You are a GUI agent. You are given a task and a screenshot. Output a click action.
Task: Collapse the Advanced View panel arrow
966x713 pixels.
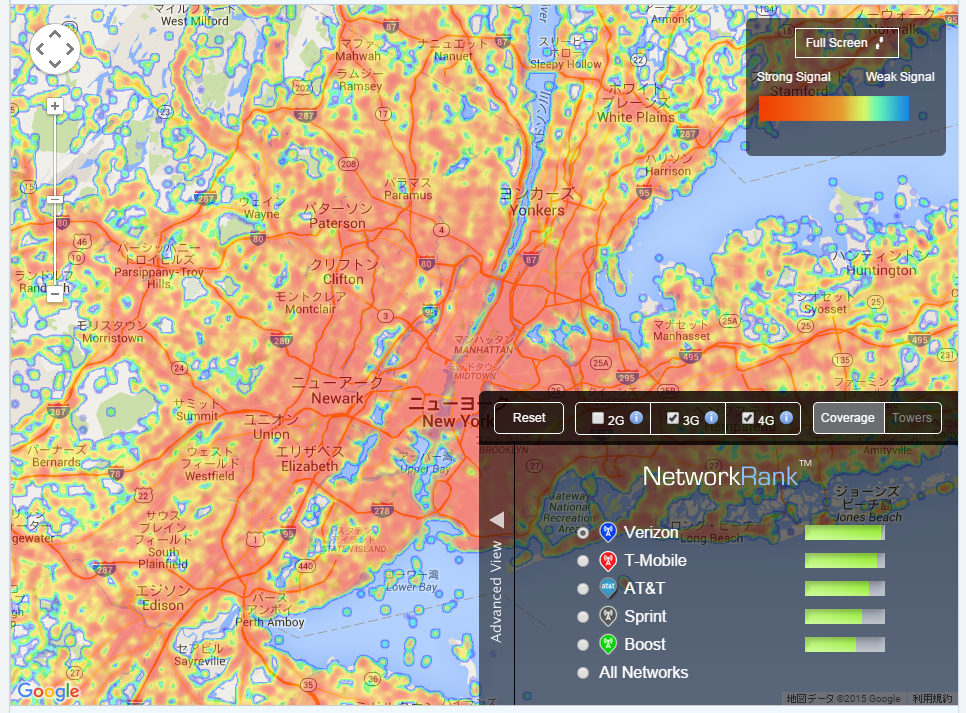tap(497, 520)
